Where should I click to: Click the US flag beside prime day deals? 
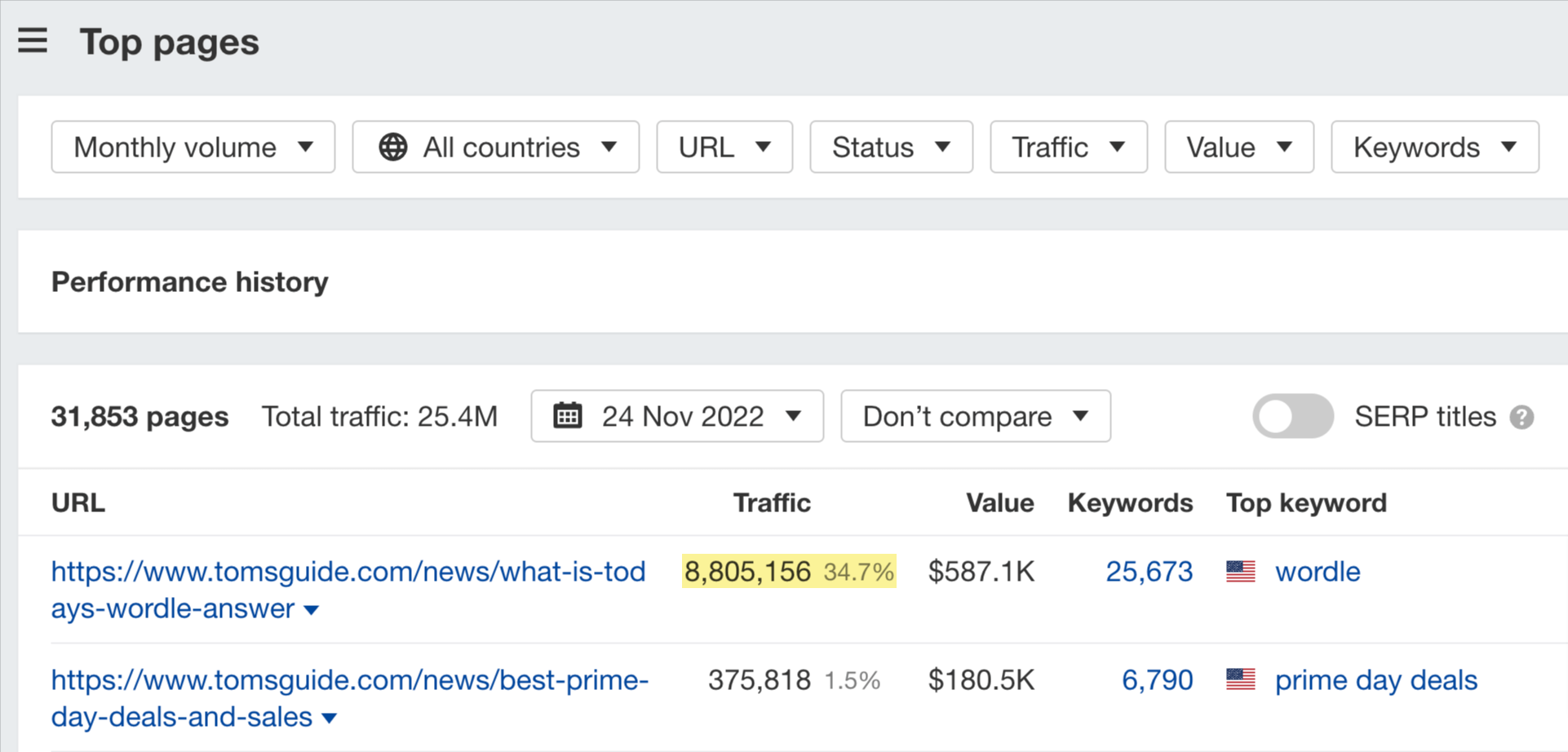pyautogui.click(x=1241, y=679)
